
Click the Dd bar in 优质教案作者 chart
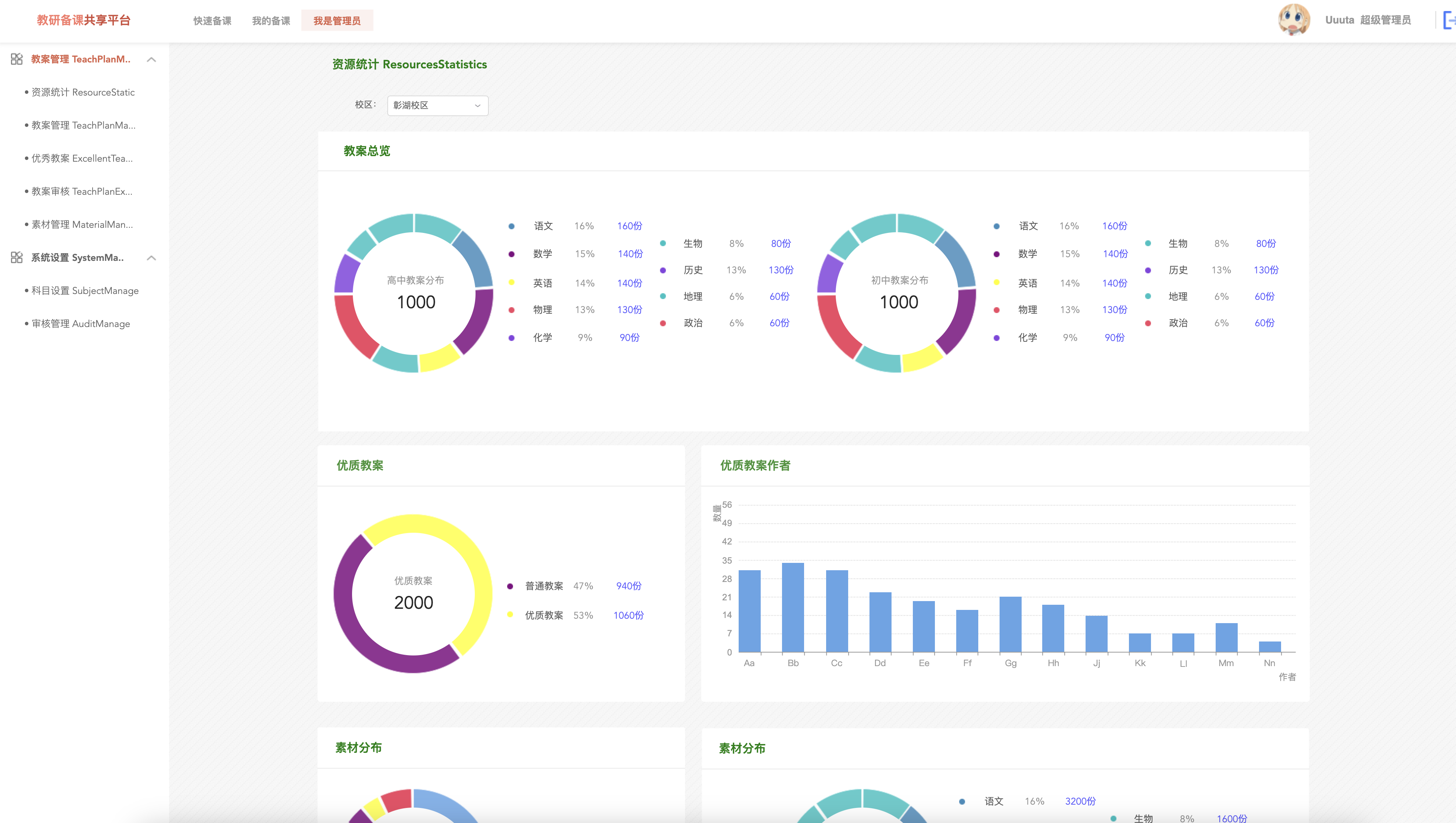(x=880, y=622)
